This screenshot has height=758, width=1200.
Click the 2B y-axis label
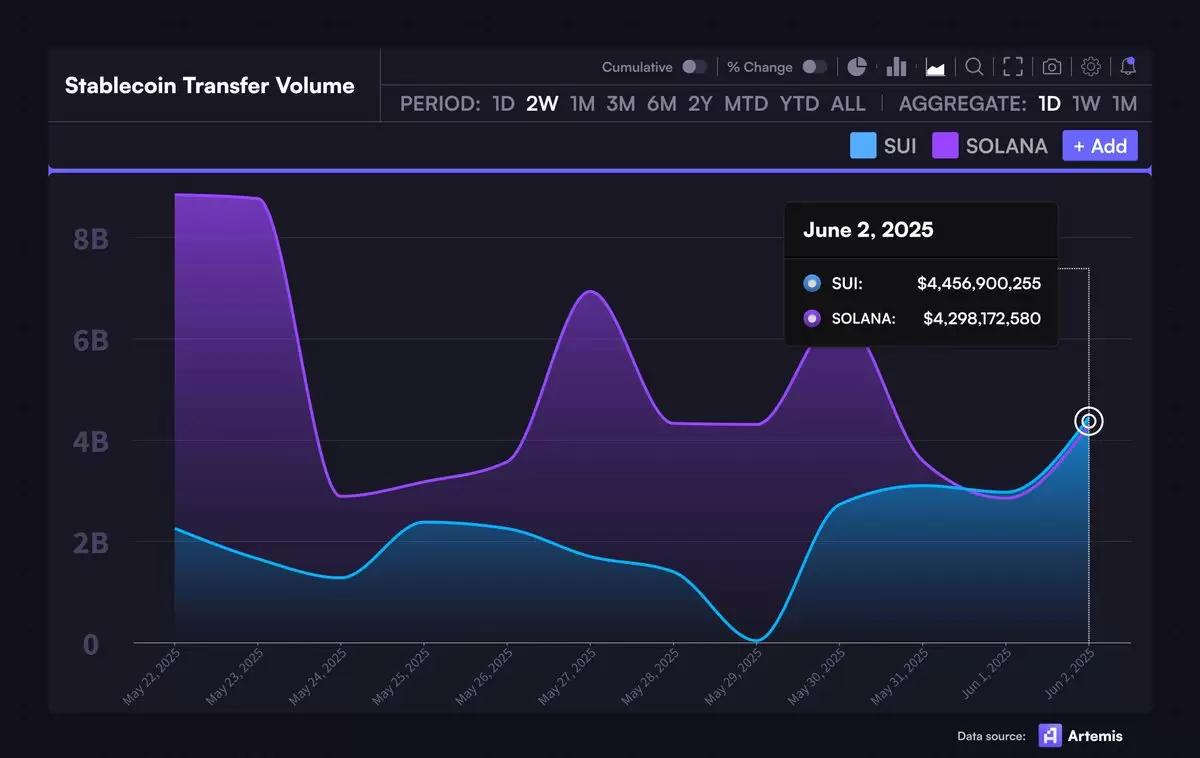click(x=91, y=543)
